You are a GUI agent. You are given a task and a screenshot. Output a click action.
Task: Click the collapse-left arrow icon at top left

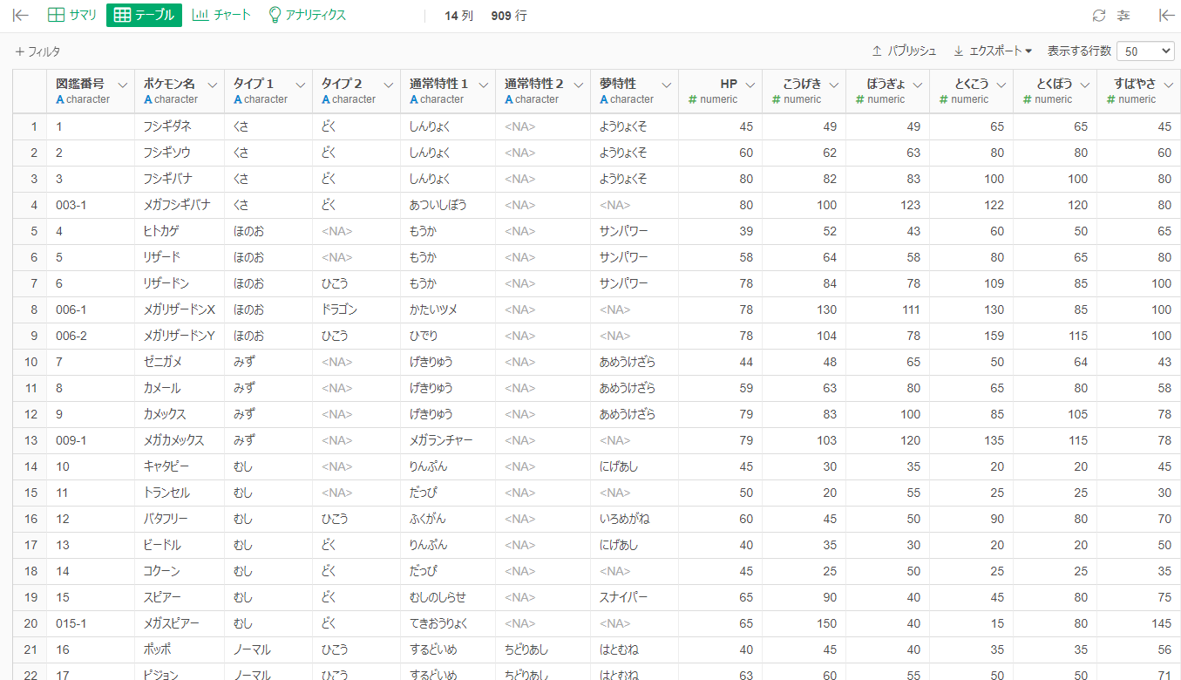point(20,15)
